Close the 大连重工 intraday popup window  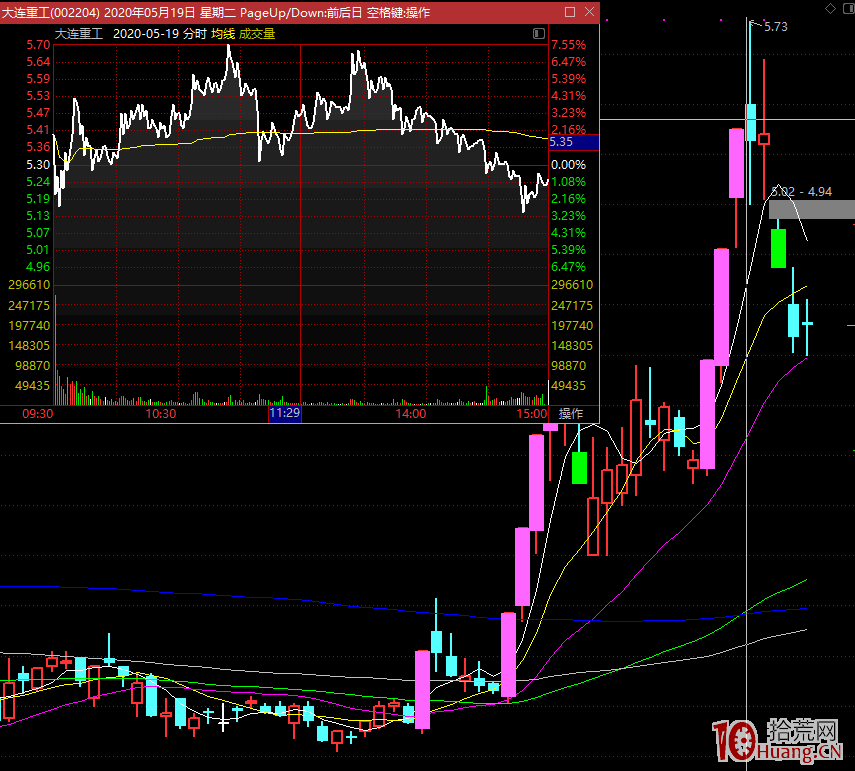click(x=589, y=12)
